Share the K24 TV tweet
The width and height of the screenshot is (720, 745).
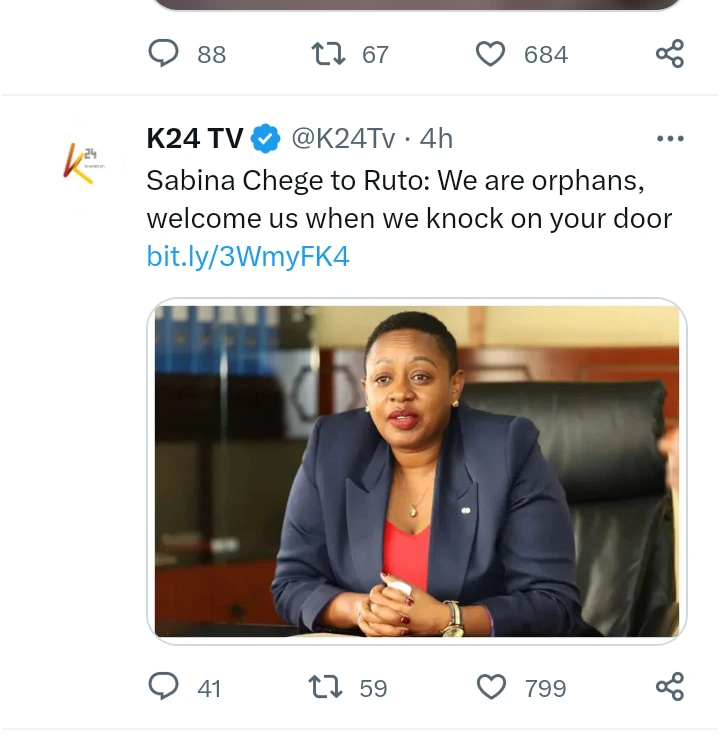pos(670,687)
